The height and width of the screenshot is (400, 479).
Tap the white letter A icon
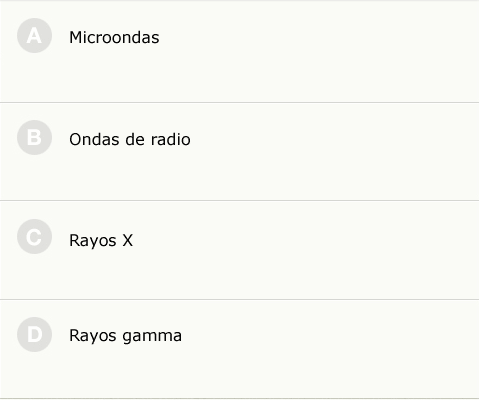tap(34, 36)
